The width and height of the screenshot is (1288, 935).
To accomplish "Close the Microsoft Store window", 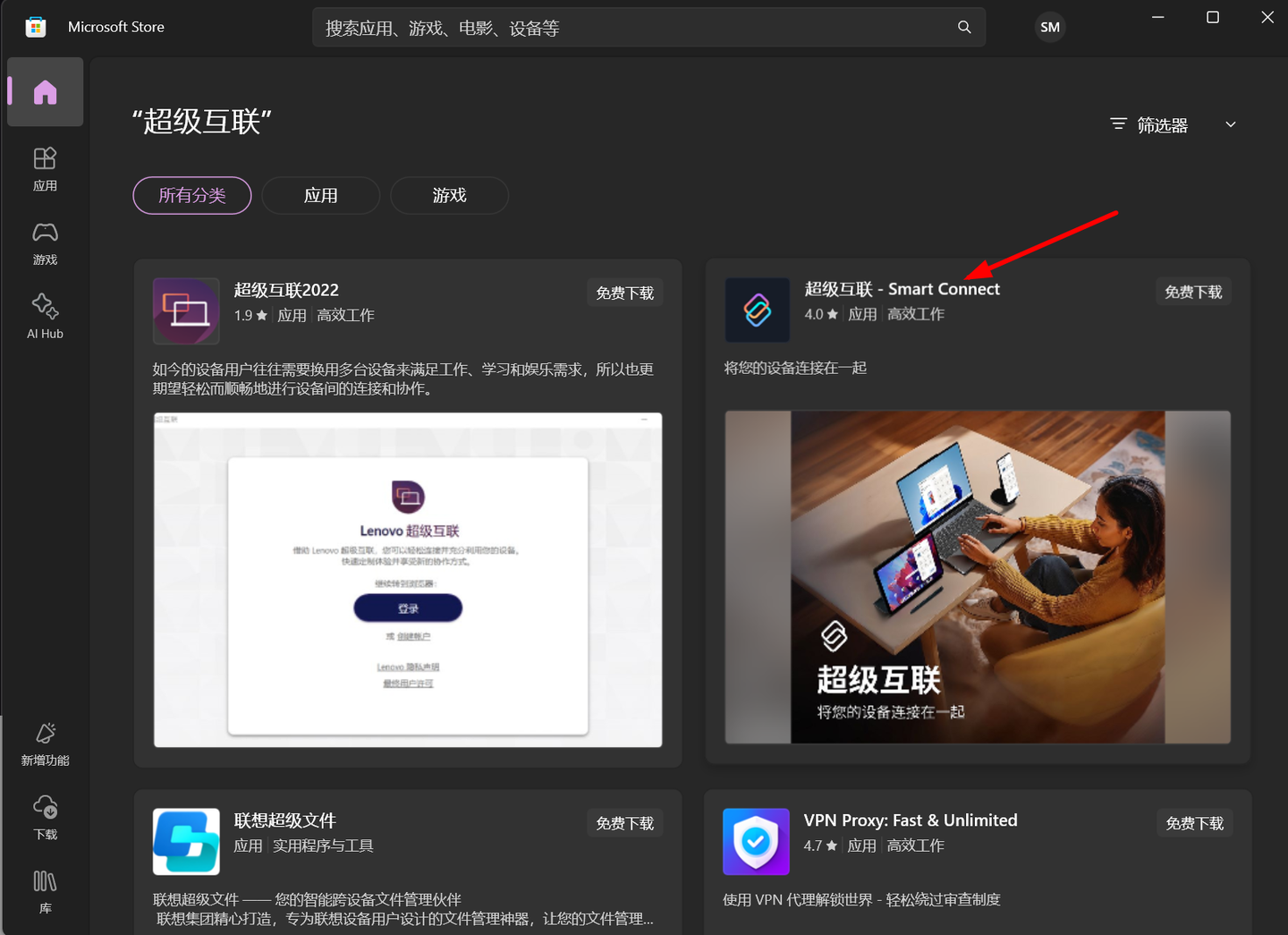I will 1267,17.
